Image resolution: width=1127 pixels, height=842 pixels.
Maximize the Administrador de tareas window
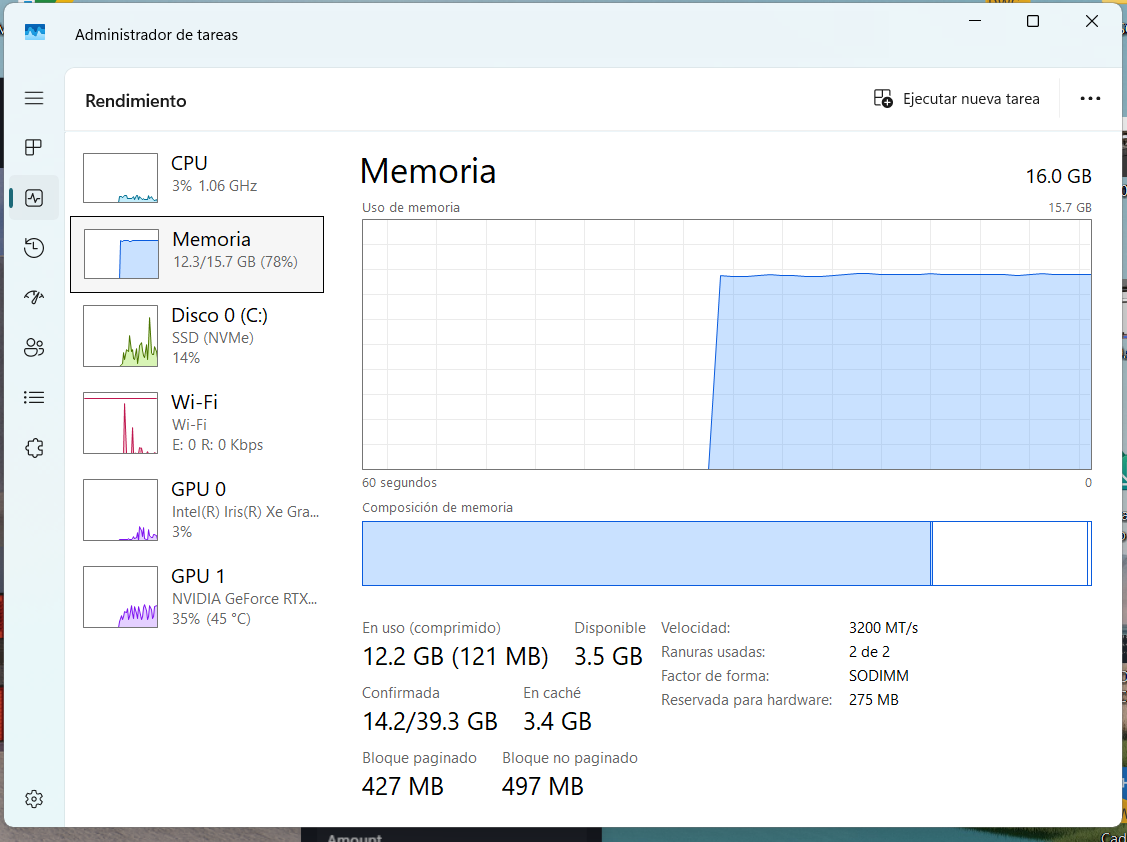1033,22
